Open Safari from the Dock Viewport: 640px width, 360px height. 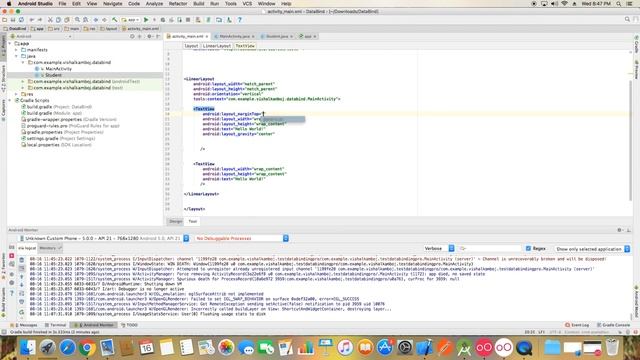pos(67,348)
